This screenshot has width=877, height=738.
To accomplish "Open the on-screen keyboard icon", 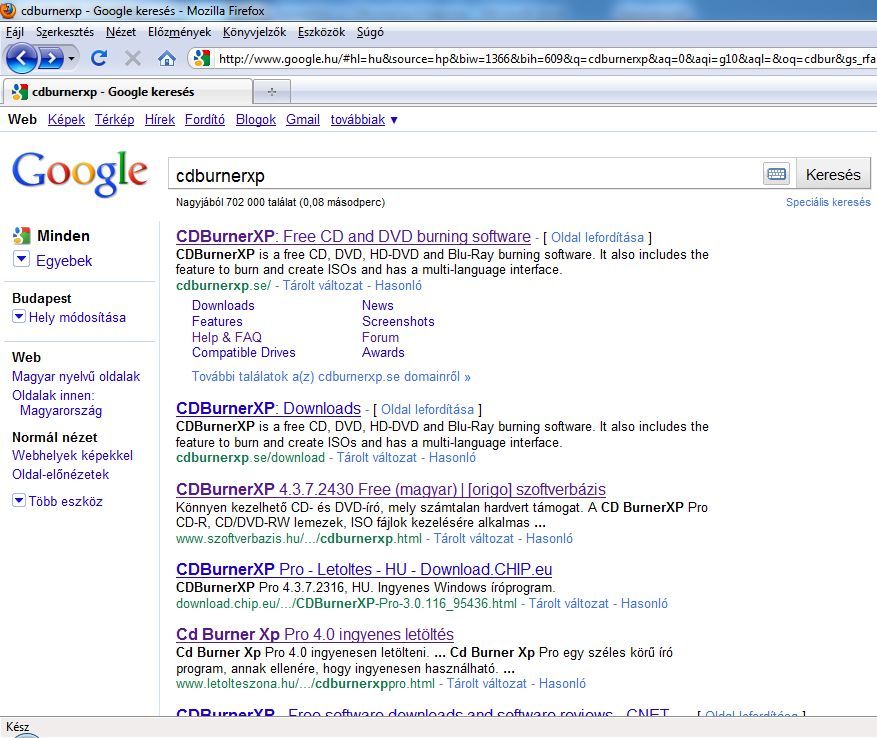I will 776,174.
